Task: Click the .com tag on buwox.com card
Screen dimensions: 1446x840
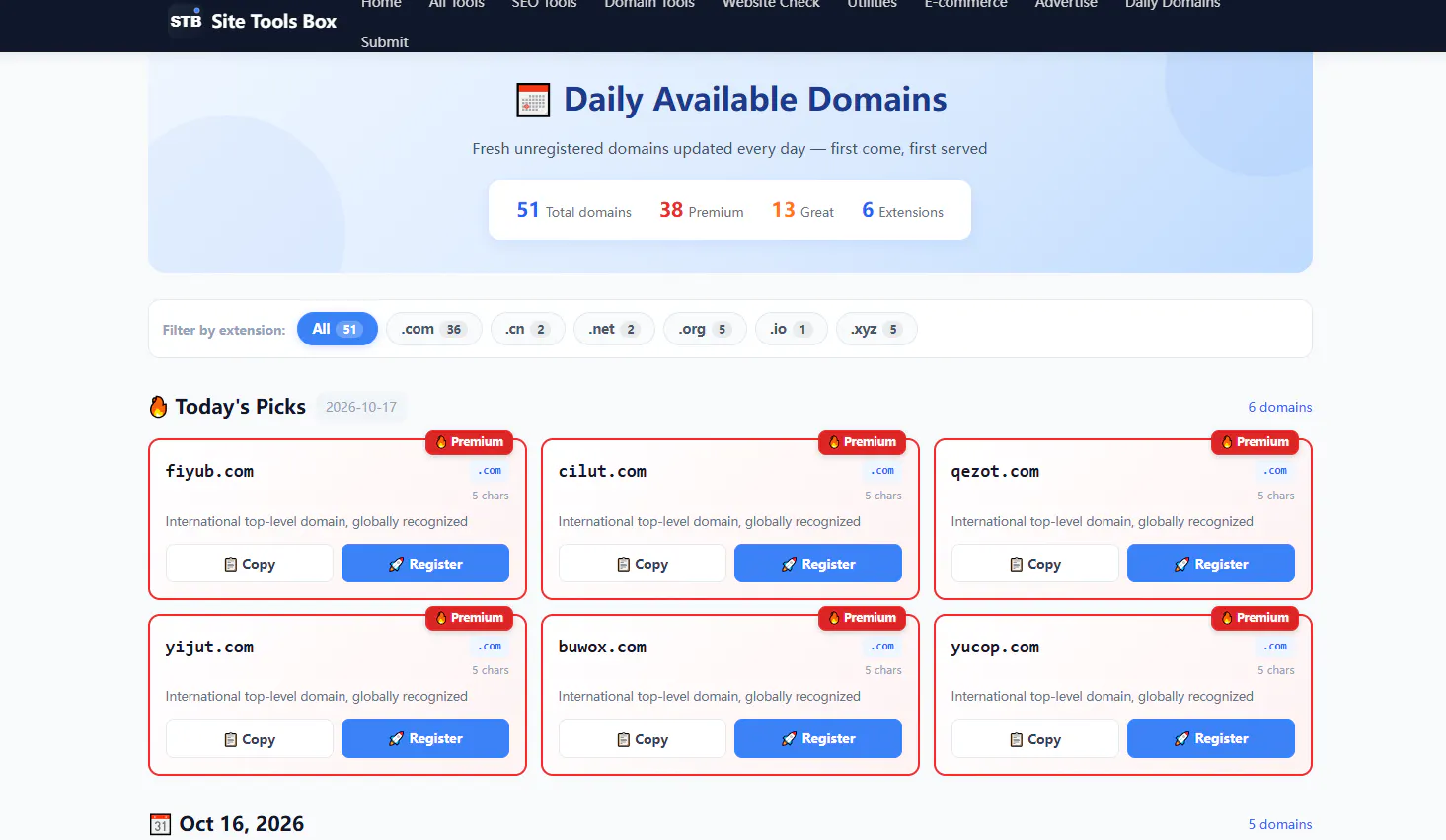Action: [882, 647]
